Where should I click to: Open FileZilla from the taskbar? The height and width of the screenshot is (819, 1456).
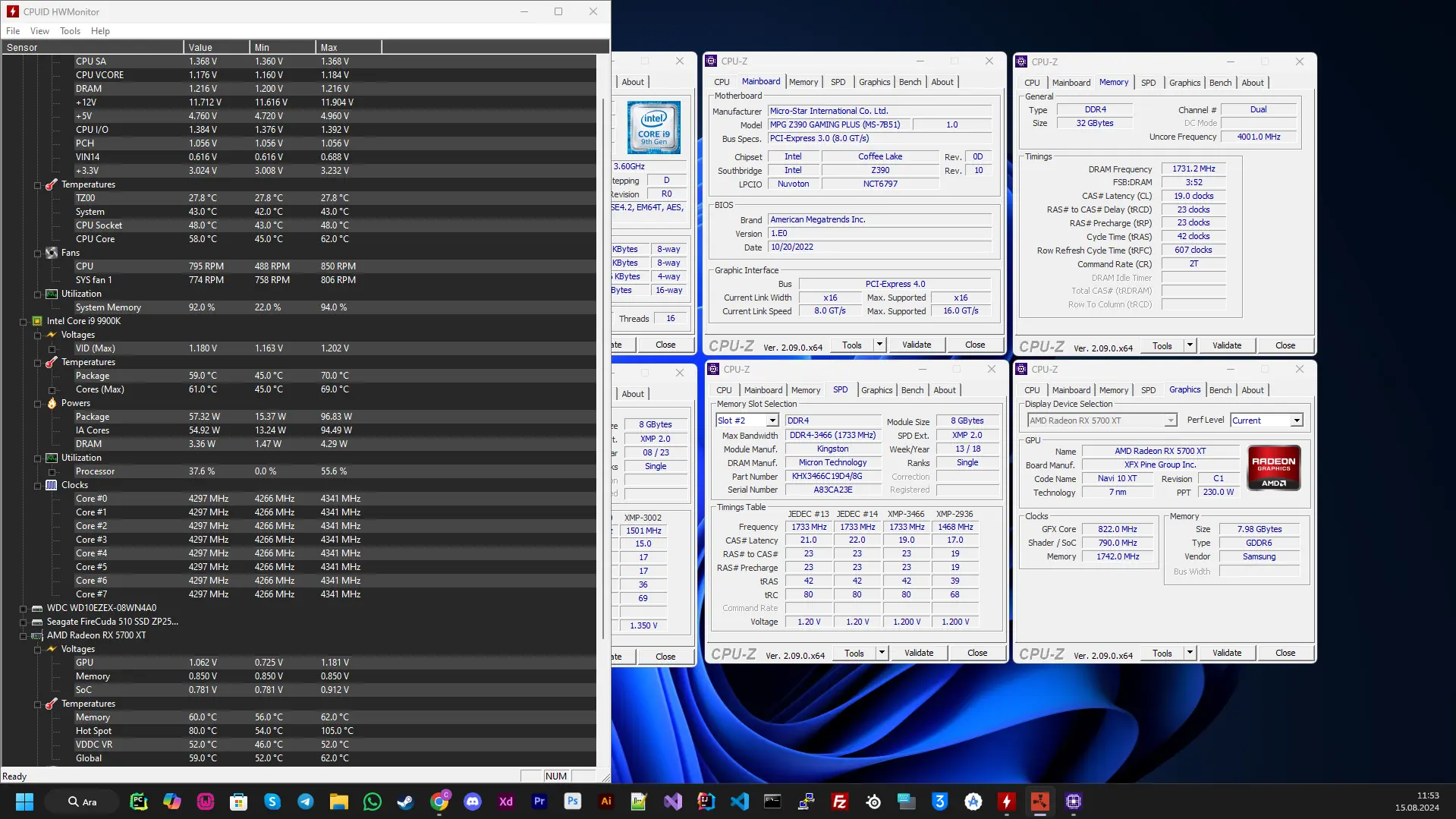tap(840, 802)
